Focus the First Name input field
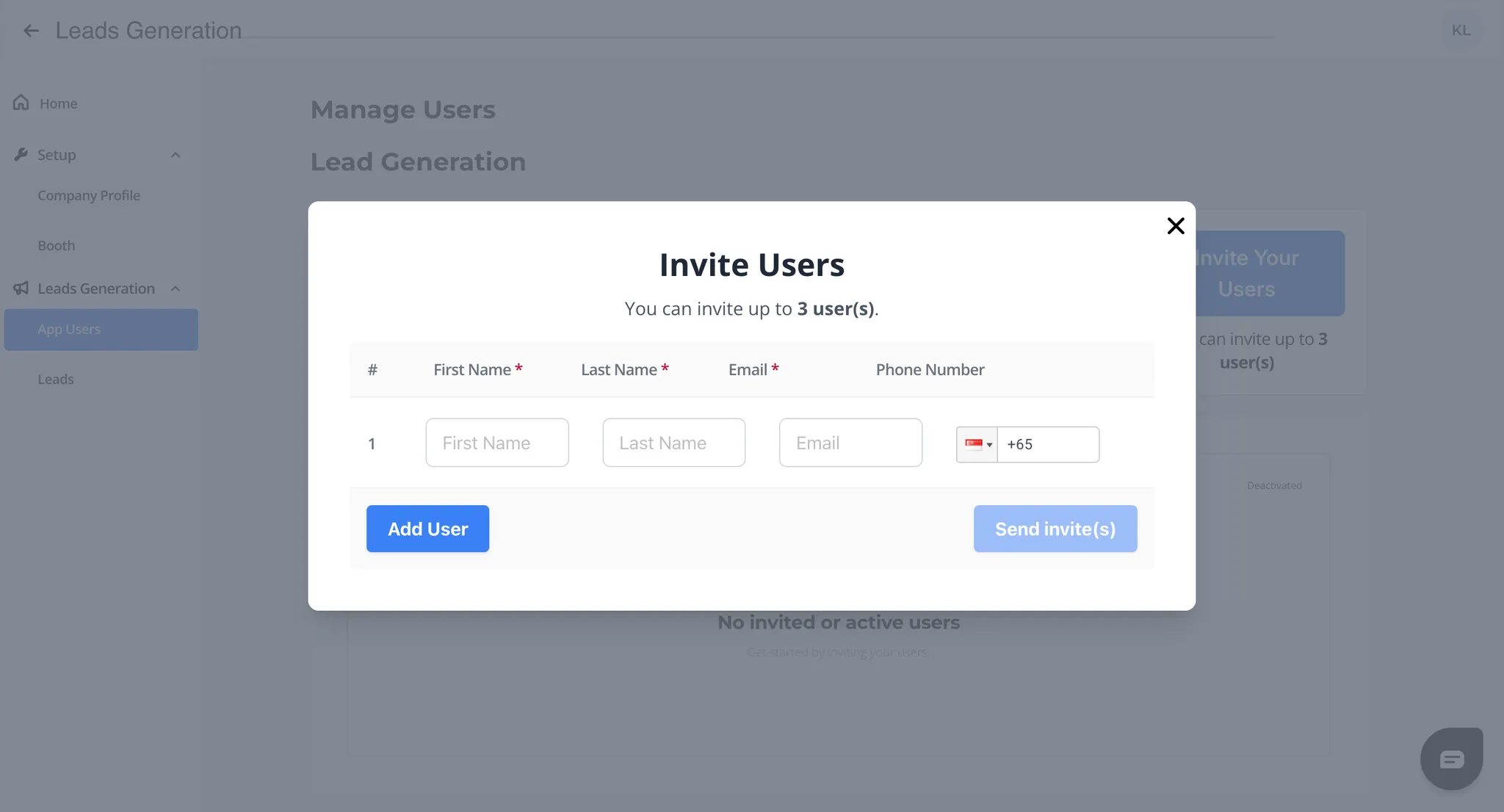The height and width of the screenshot is (812, 1504). (x=497, y=443)
